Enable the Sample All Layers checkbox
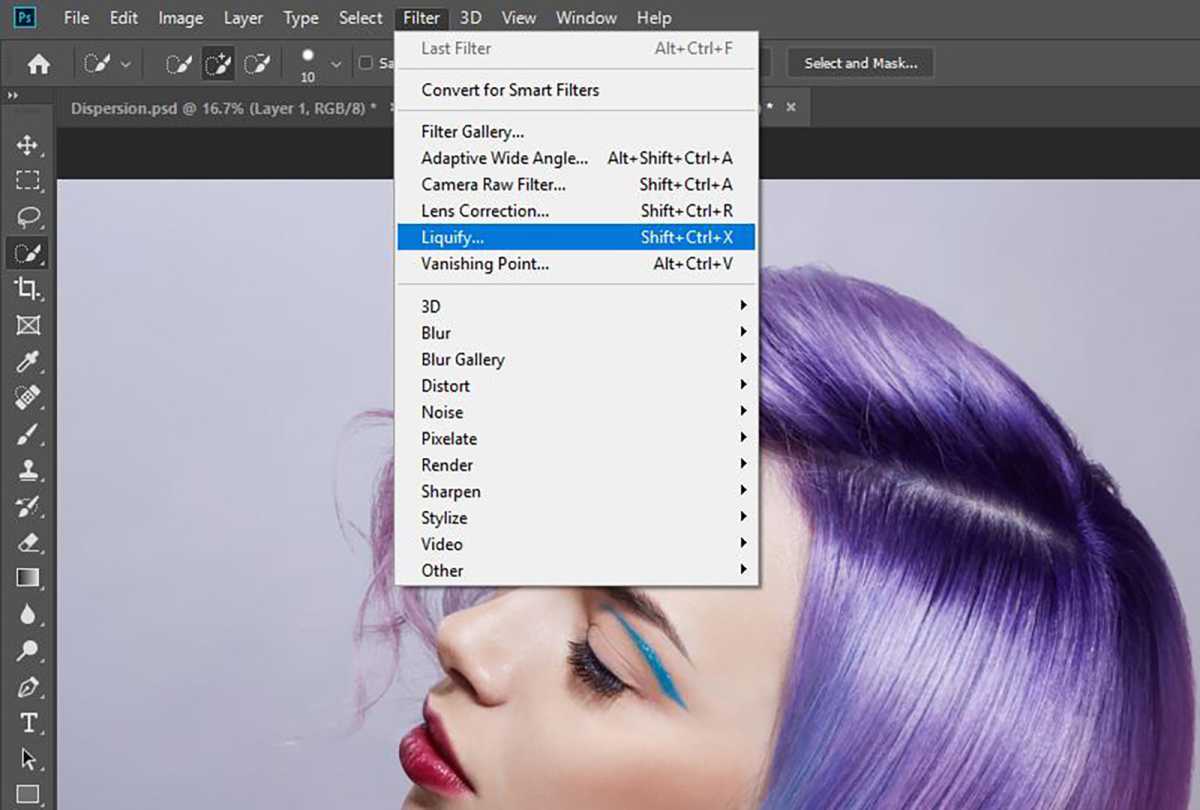The height and width of the screenshot is (810, 1200). point(367,62)
